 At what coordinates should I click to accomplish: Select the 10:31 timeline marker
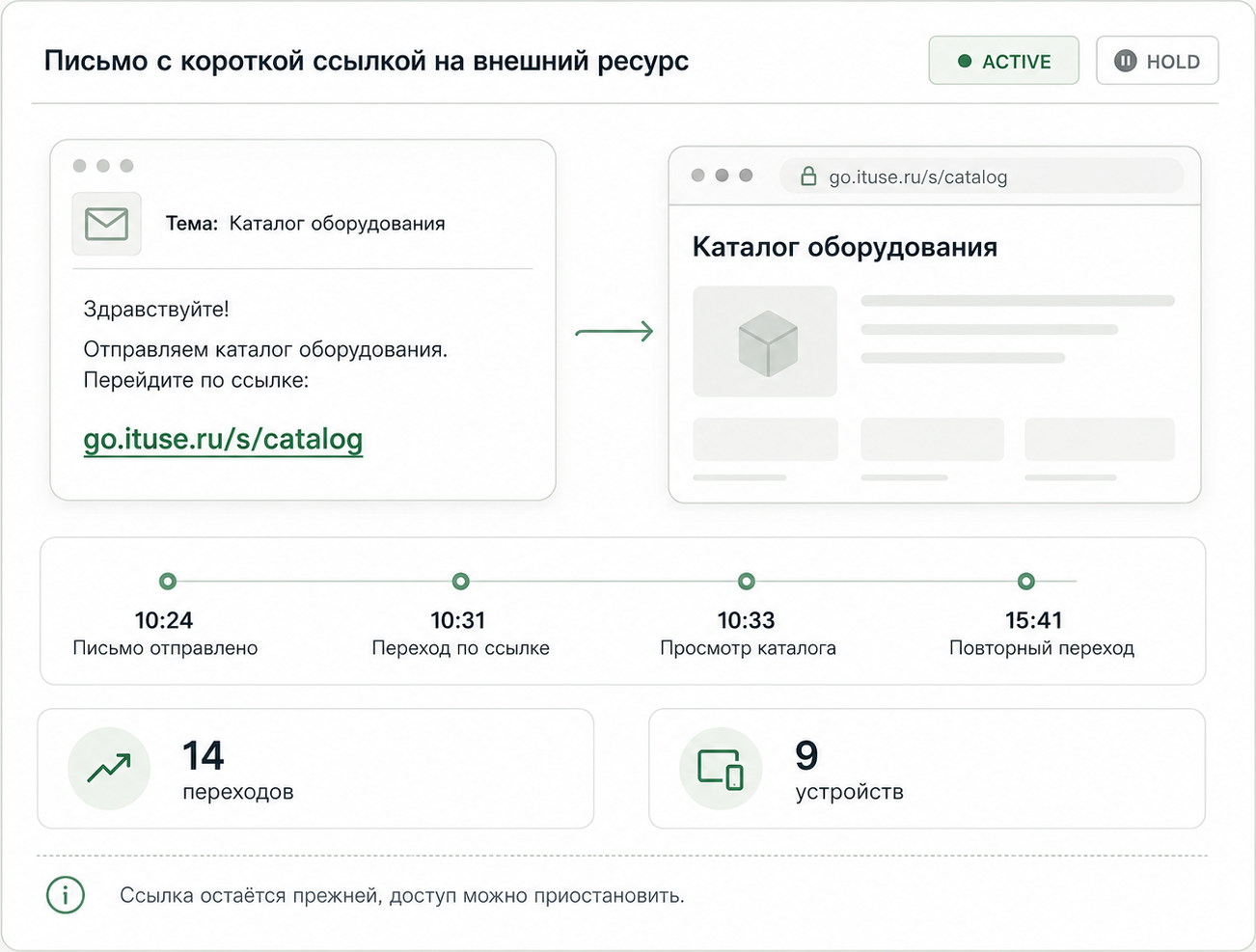pos(460,581)
